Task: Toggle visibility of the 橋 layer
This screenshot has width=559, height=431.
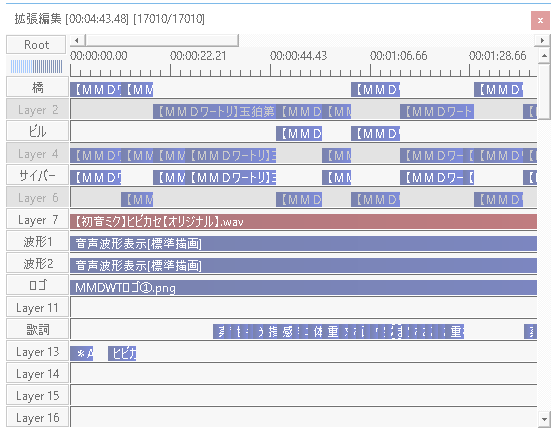Action: coord(37,87)
